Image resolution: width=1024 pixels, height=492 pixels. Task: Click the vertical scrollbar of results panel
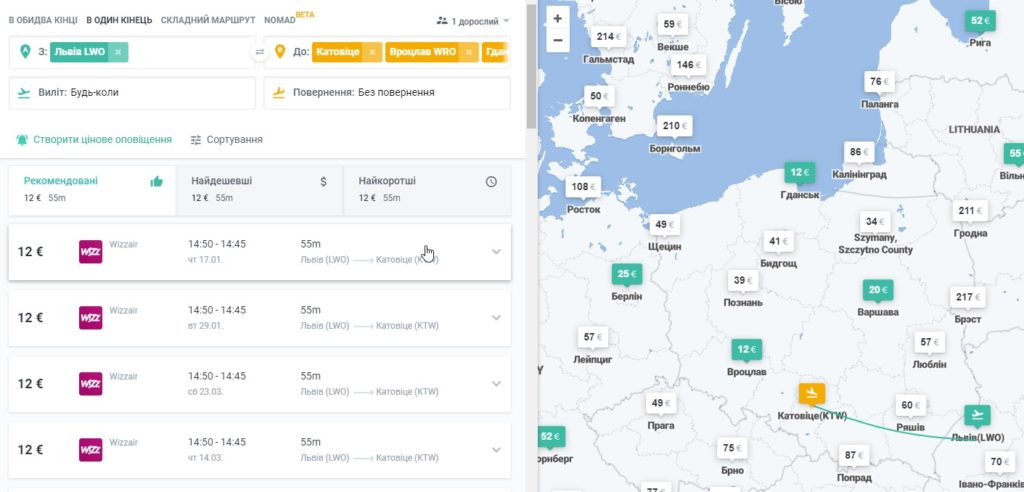tap(531, 65)
